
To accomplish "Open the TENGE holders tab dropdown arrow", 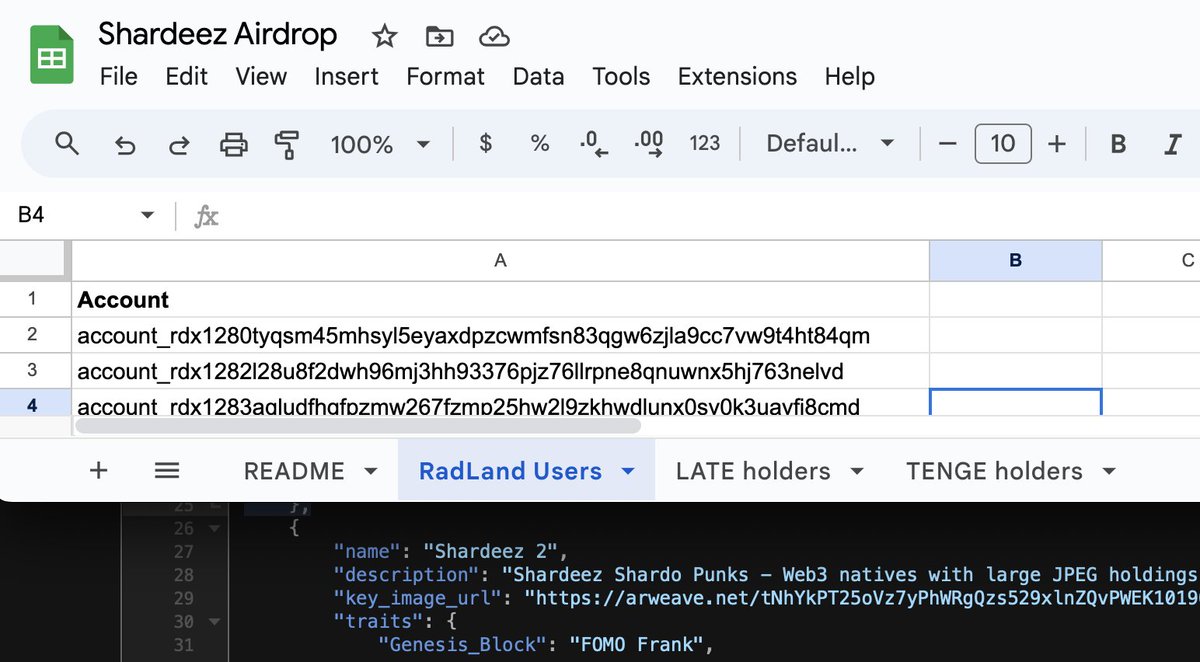I will 1108,471.
